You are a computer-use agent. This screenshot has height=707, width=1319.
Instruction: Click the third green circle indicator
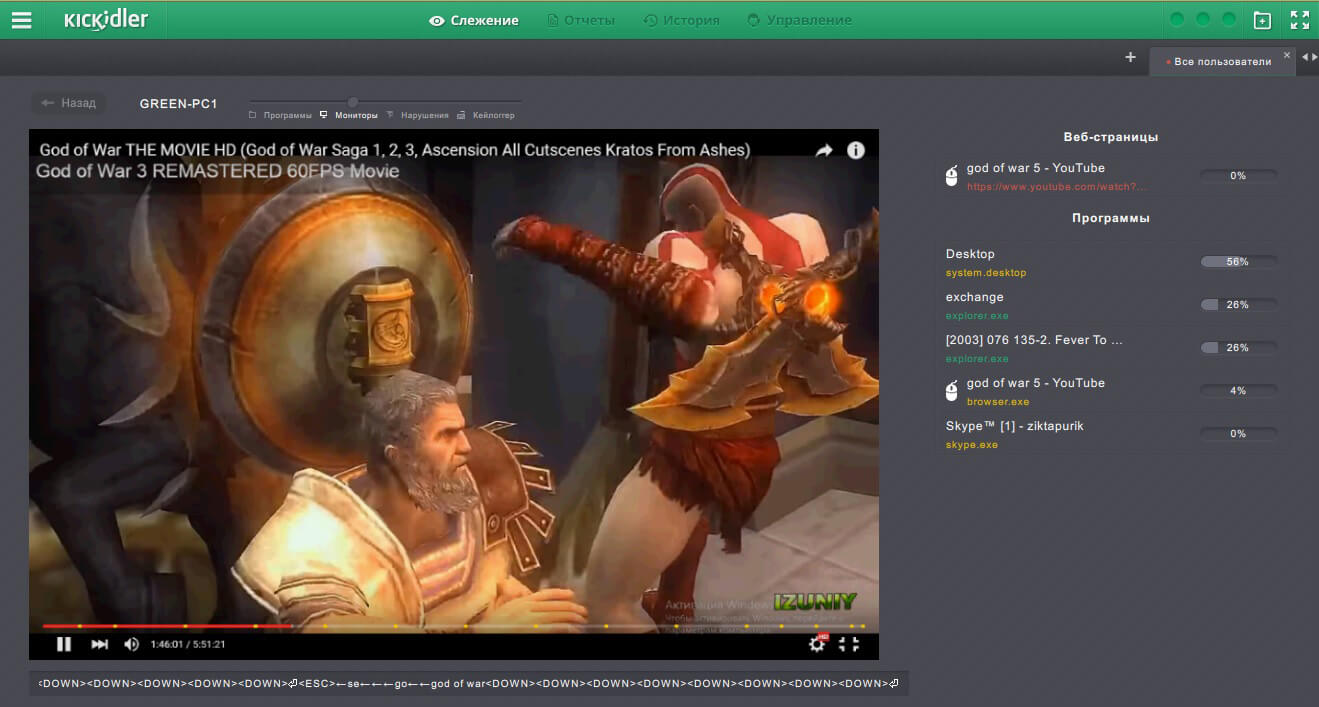1229,20
